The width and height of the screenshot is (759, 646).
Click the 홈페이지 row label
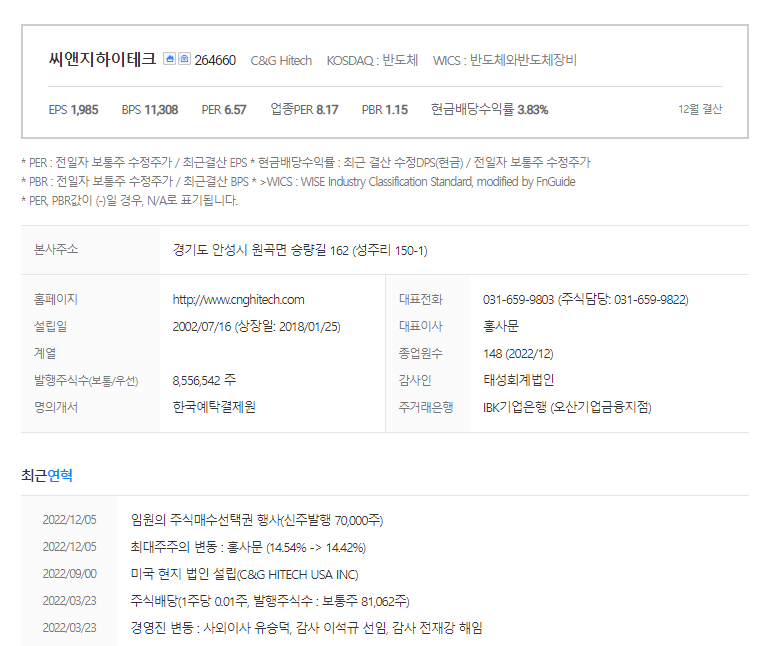[x=56, y=300]
